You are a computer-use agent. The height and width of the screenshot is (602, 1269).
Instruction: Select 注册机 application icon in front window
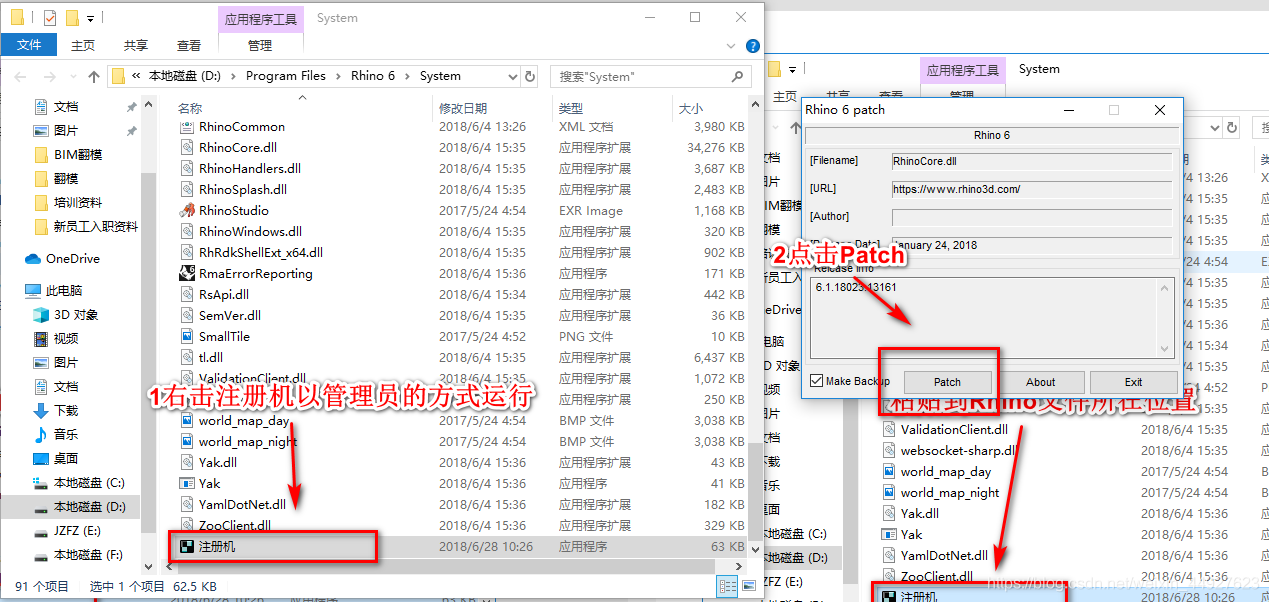[186, 547]
